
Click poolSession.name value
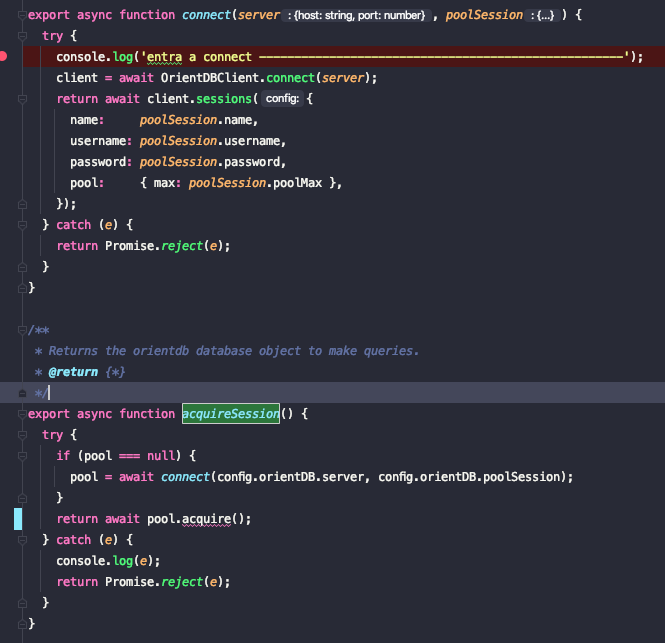196,120
